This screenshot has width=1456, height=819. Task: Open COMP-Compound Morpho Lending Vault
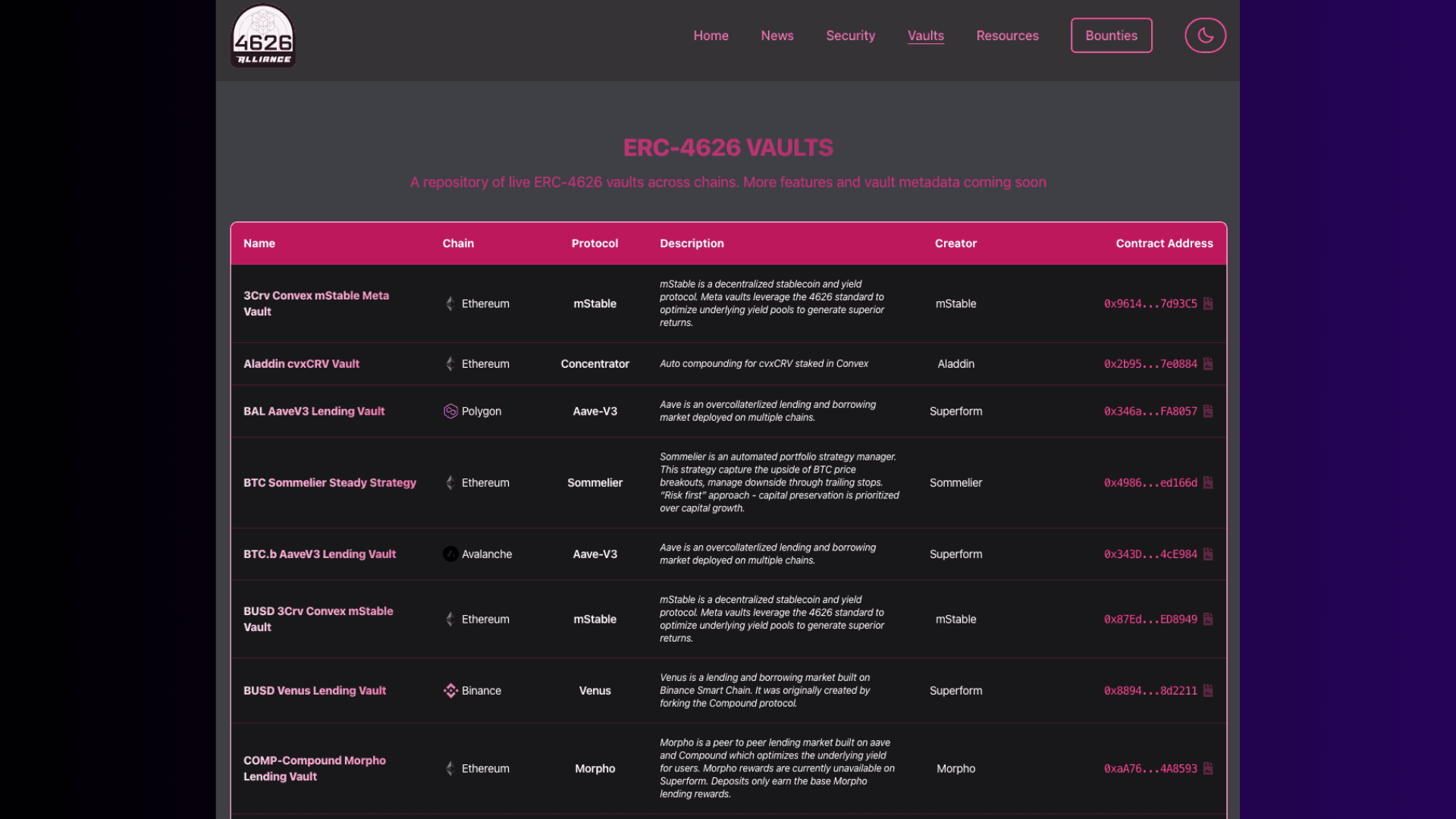pyautogui.click(x=315, y=768)
